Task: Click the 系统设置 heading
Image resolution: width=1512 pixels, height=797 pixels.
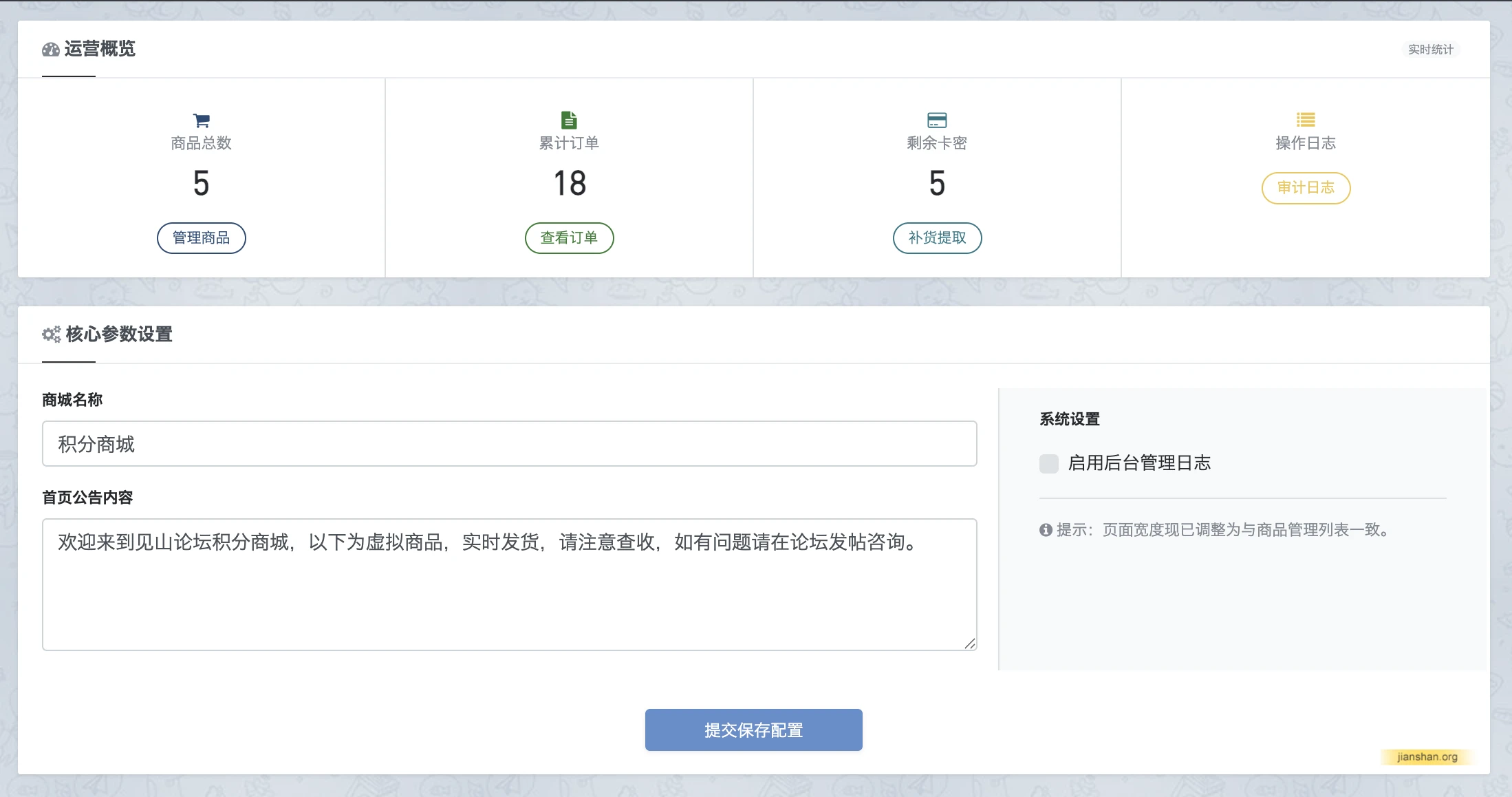Action: coord(1070,419)
